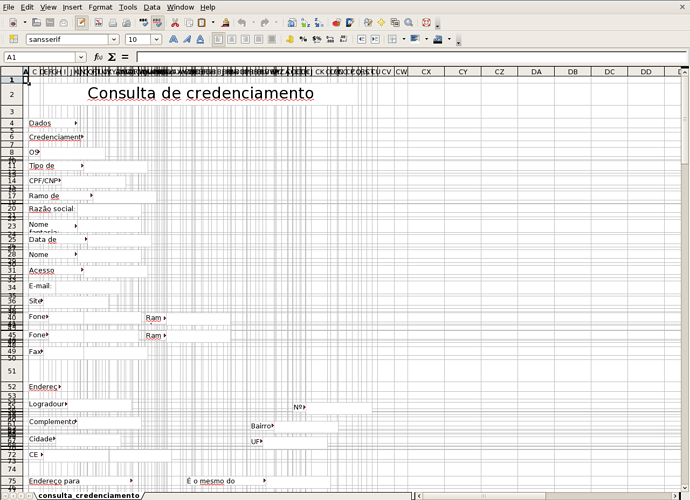Open the Font Color dropdown arrow
Image resolution: width=690 pixels, height=500 pixels.
tap(449, 39)
